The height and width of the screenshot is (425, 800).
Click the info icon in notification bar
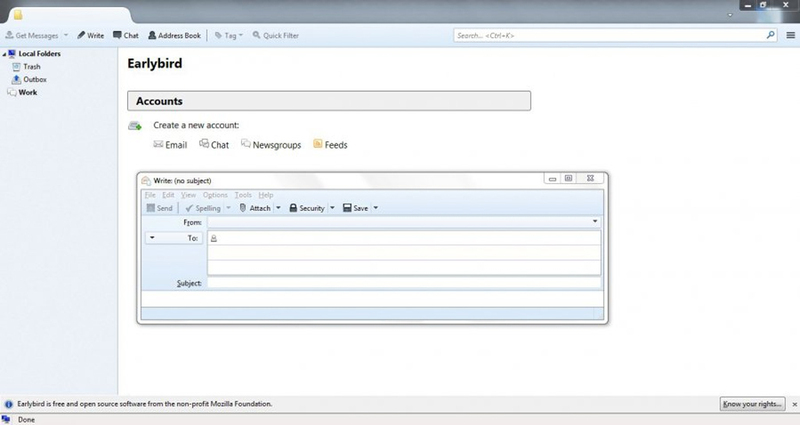(x=9, y=404)
